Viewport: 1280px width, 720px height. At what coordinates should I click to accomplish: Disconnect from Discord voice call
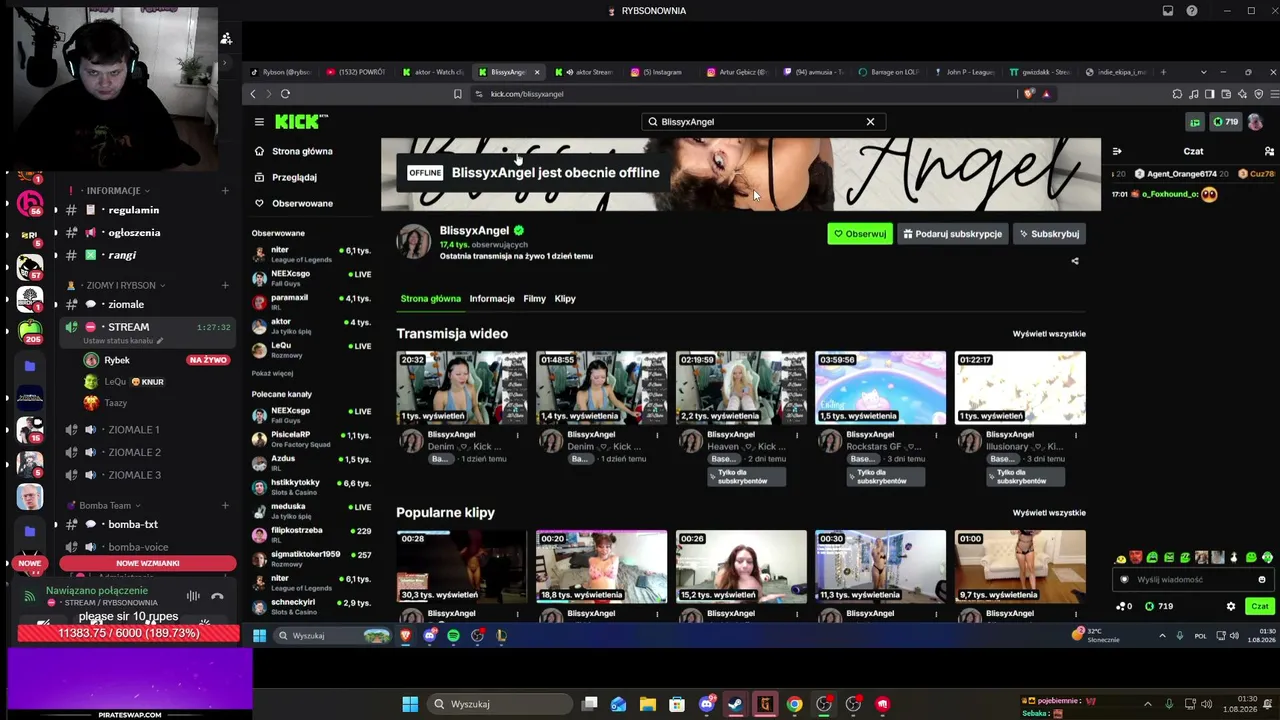point(217,597)
